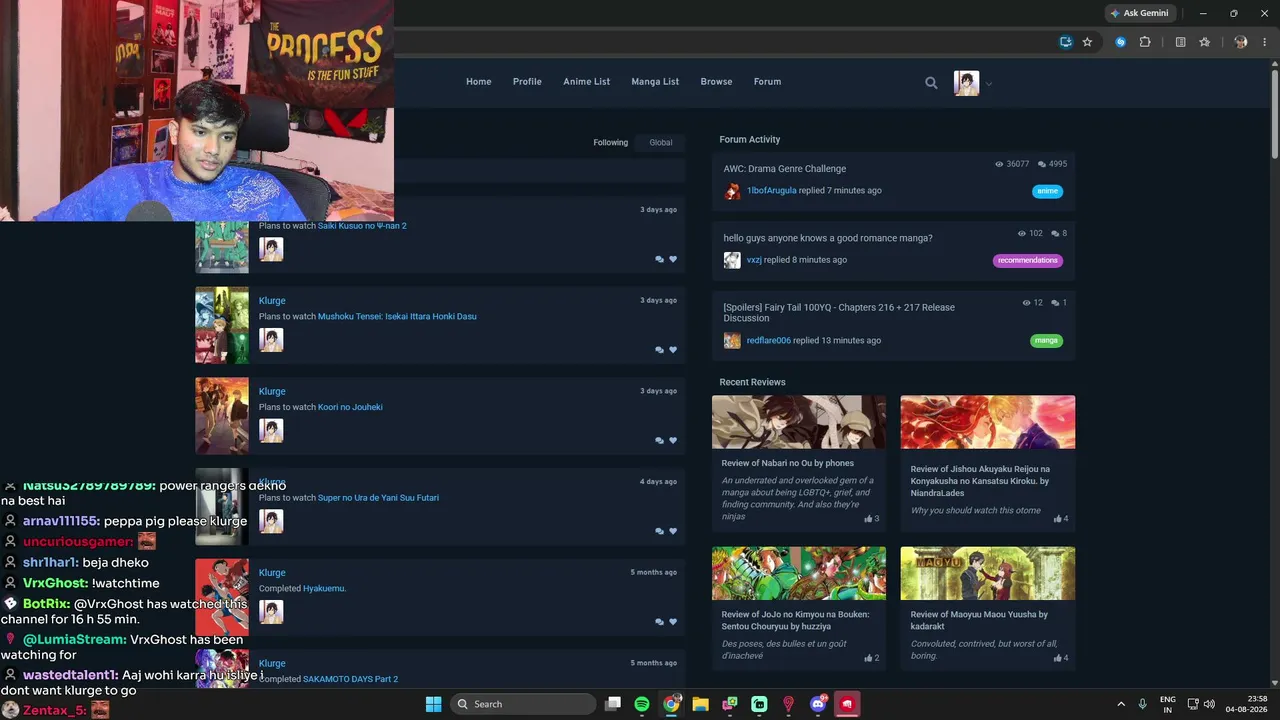Open the Profile nav item
Viewport: 1280px width, 720px height.
point(527,82)
